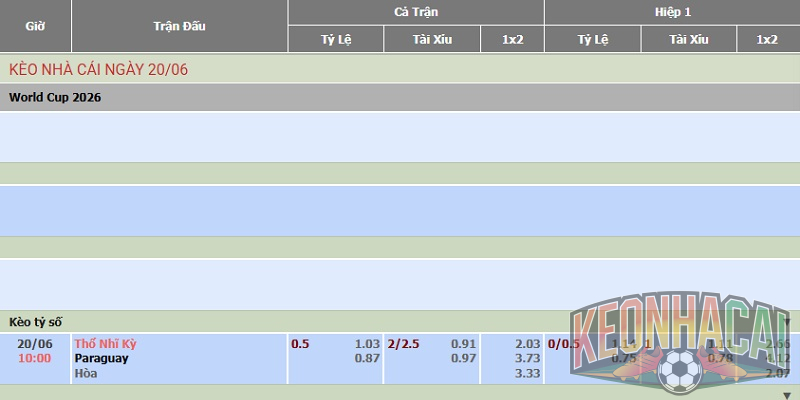
Task: Click the KEONHACAI soccer ball logo
Action: [679, 343]
